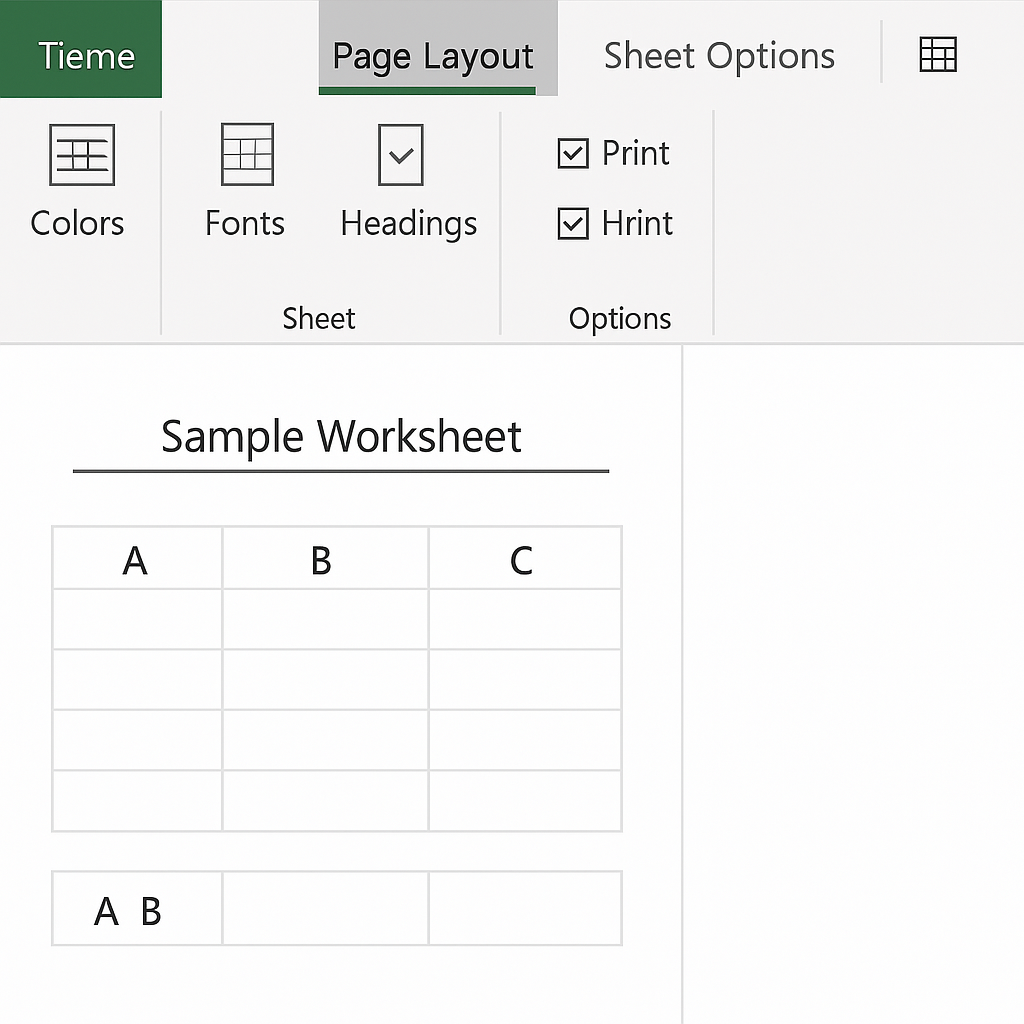The image size is (1024, 1024).
Task: Click the cell containing A B
Action: (136, 908)
